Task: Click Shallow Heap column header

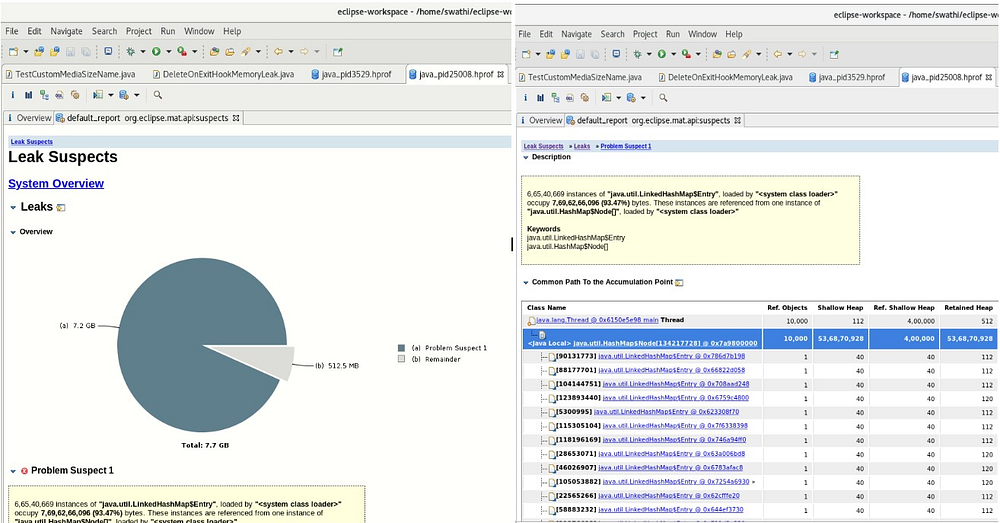Action: (x=840, y=307)
